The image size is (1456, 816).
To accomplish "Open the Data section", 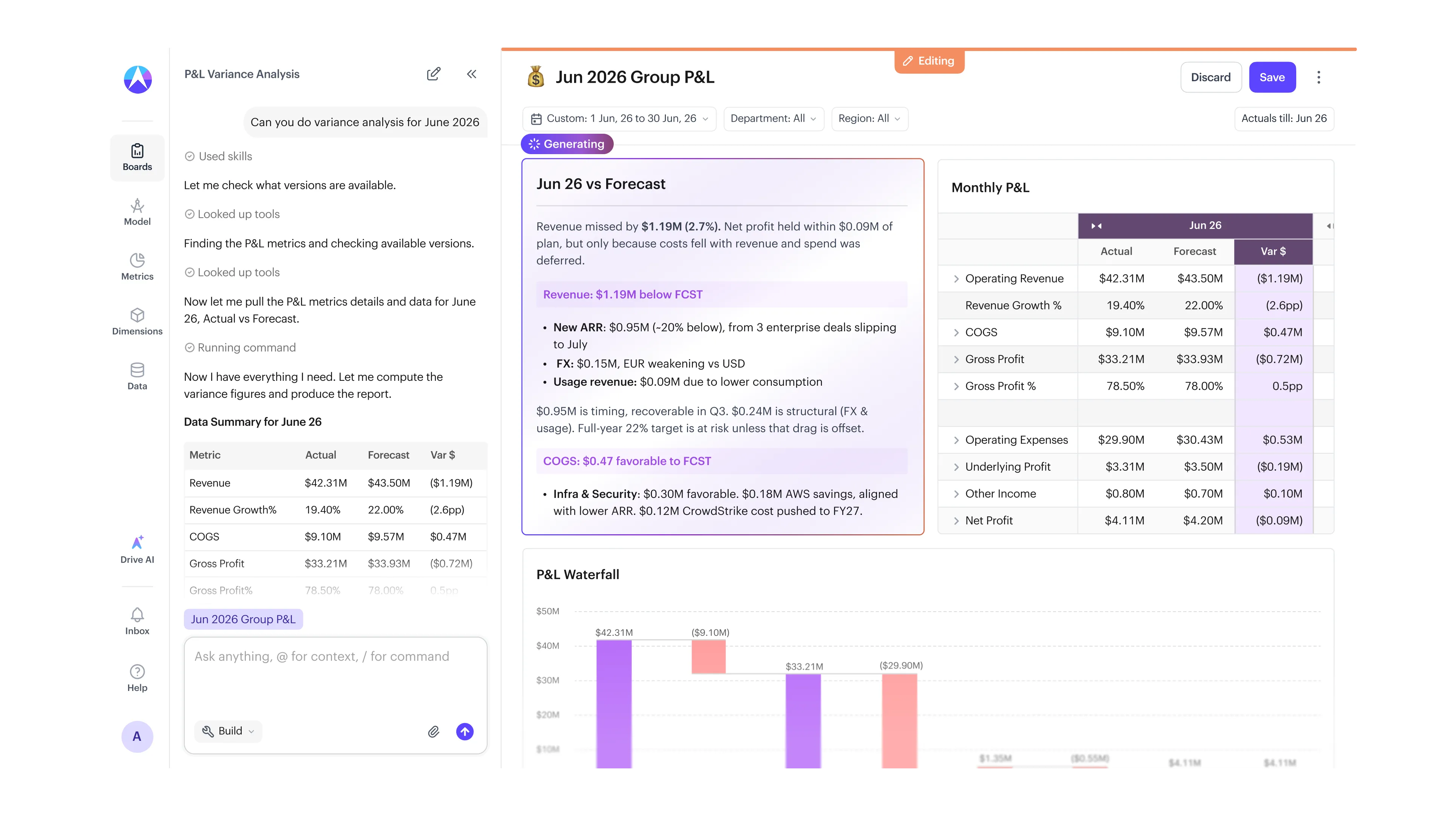I will click(x=137, y=377).
